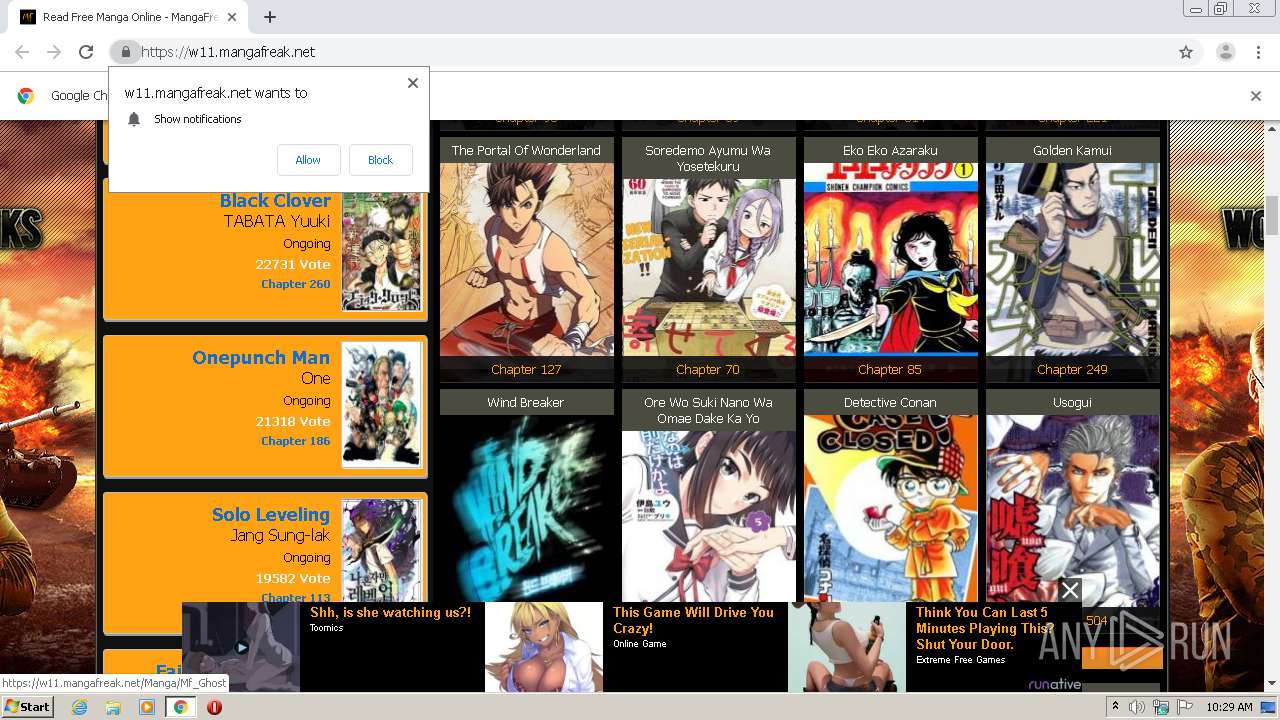Open Windows Explorer folder in taskbar

[113, 707]
